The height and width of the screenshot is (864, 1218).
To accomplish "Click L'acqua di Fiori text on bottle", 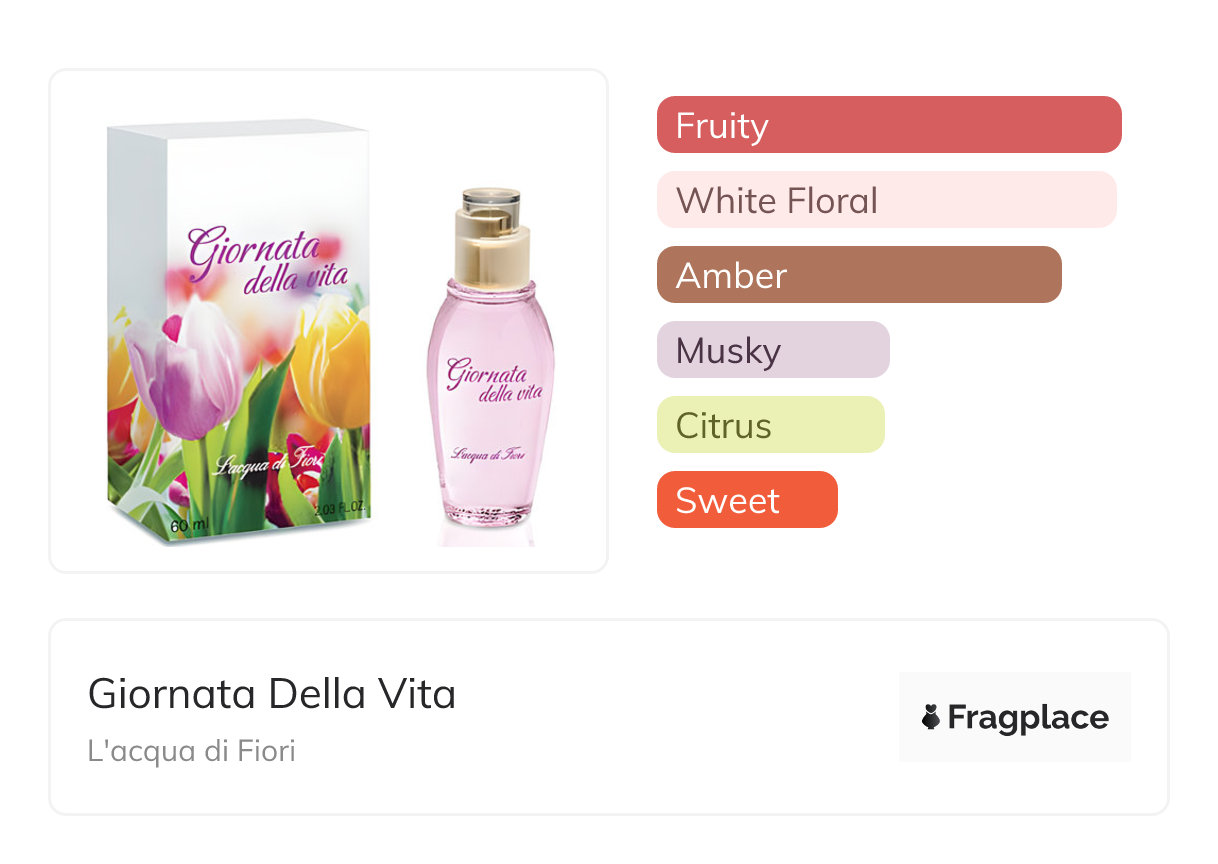I will [489, 456].
